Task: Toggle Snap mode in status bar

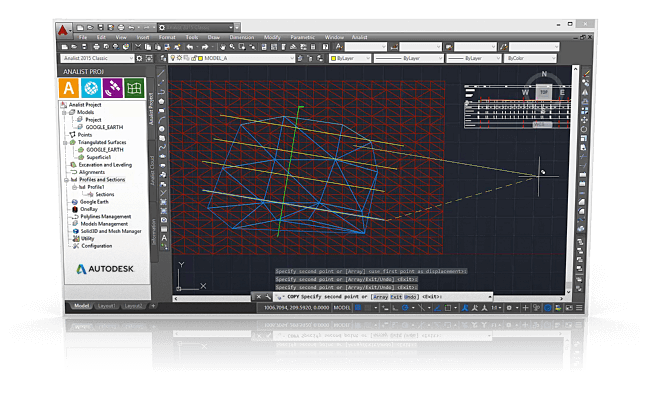Action: coord(368,308)
